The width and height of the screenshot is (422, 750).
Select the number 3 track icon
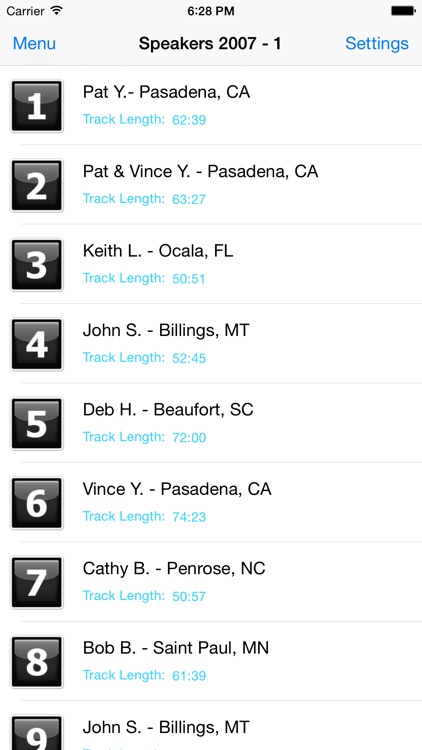click(x=37, y=265)
